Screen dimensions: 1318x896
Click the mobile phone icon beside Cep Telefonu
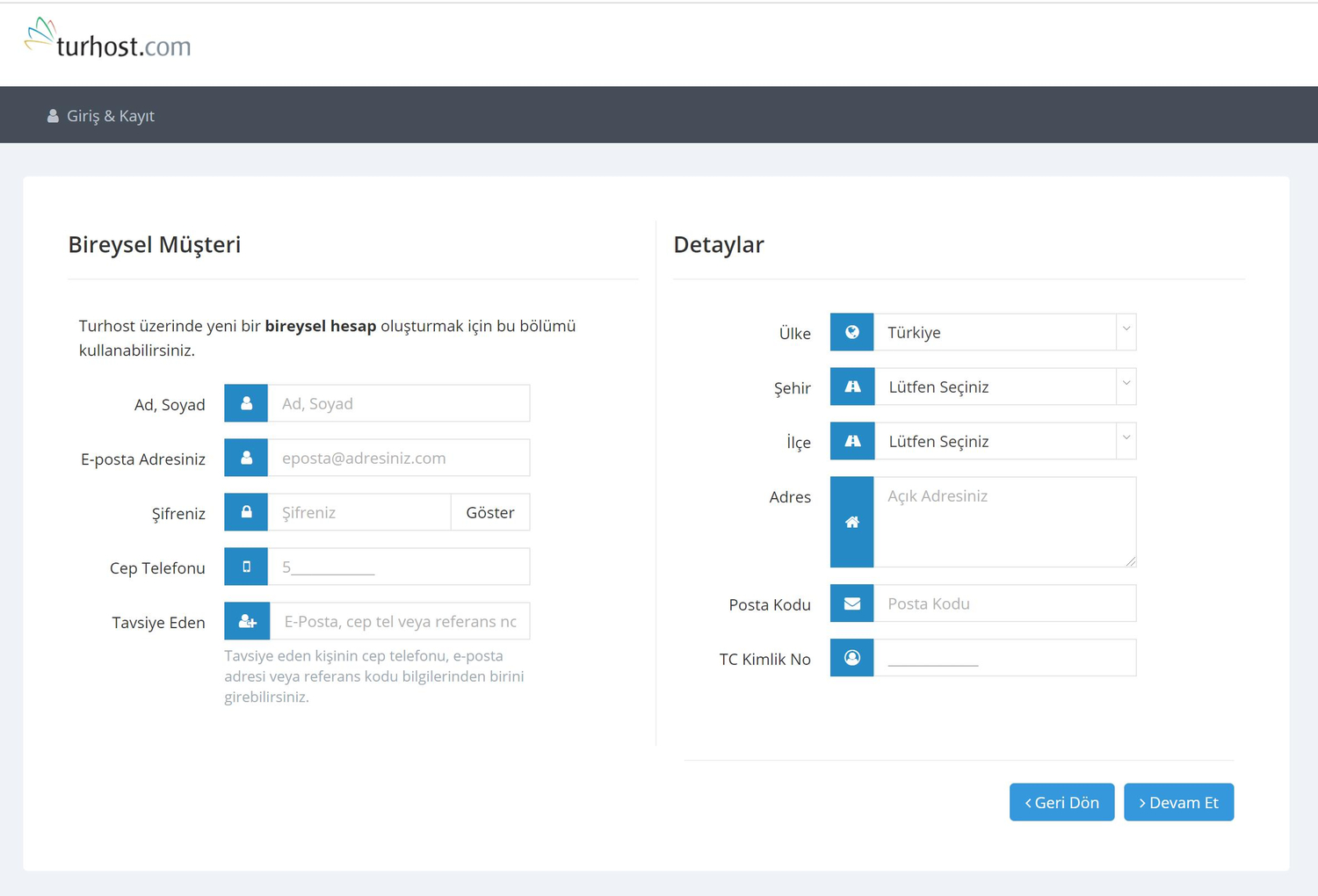(x=246, y=567)
